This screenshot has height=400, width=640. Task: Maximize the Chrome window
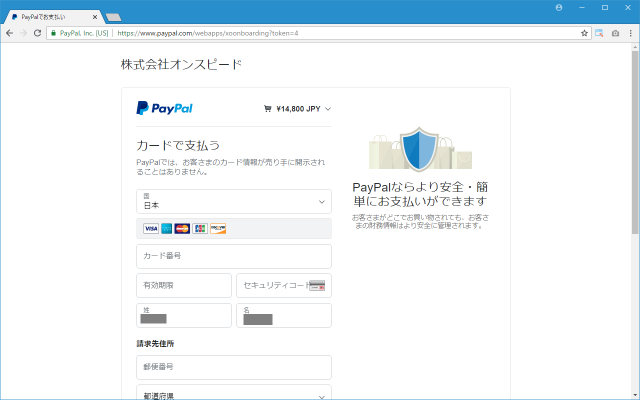[605, 7]
